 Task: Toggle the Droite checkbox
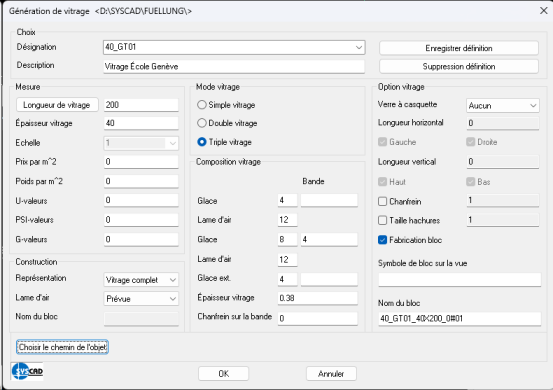point(470,142)
